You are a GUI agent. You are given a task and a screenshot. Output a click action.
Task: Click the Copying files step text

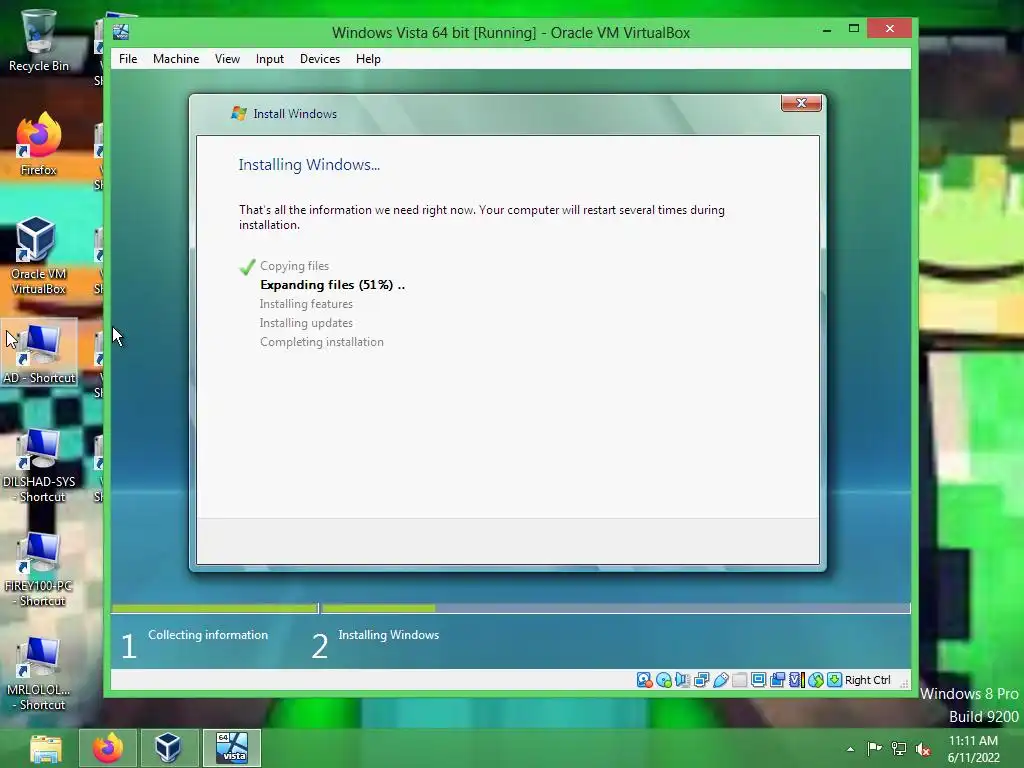(x=295, y=266)
